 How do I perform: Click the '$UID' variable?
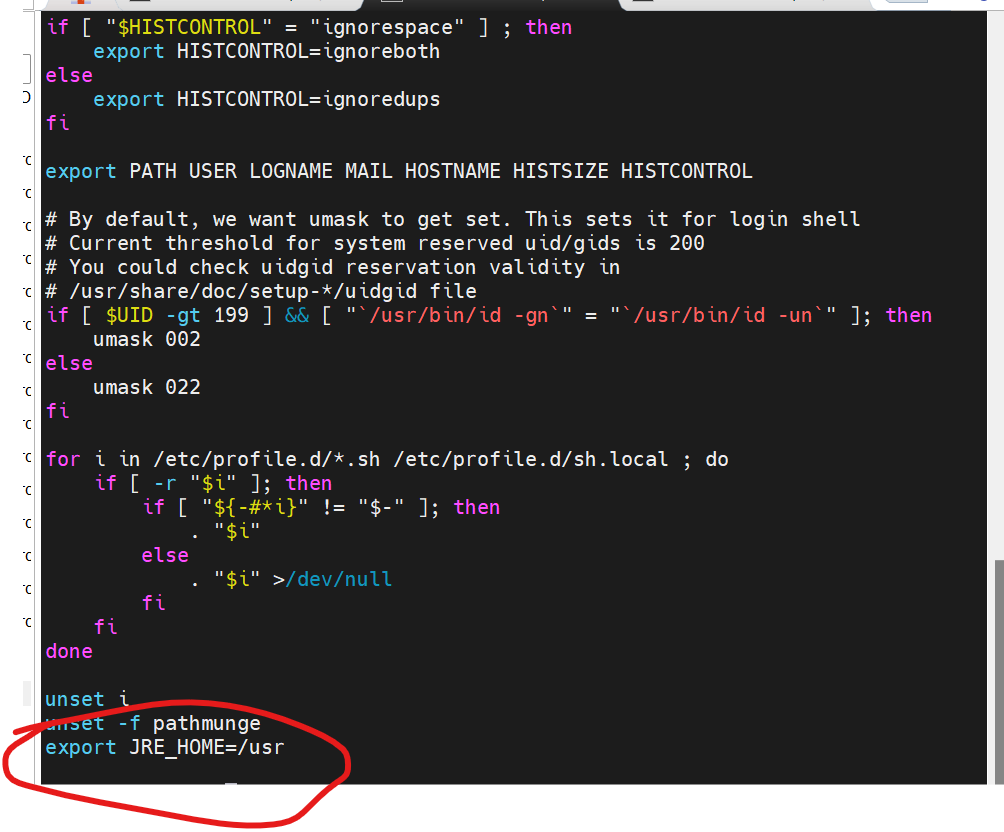[129, 315]
